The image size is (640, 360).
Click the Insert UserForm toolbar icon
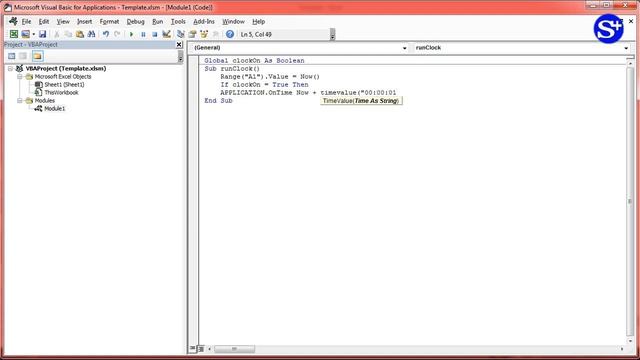click(x=26, y=34)
